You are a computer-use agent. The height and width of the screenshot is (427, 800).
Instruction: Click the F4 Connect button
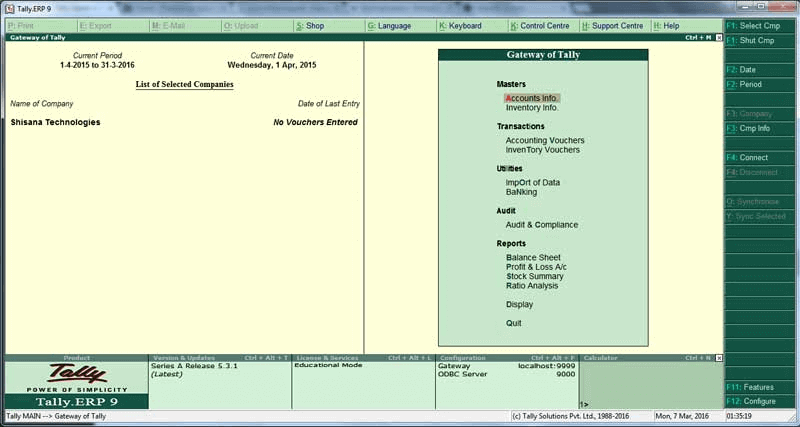759,158
